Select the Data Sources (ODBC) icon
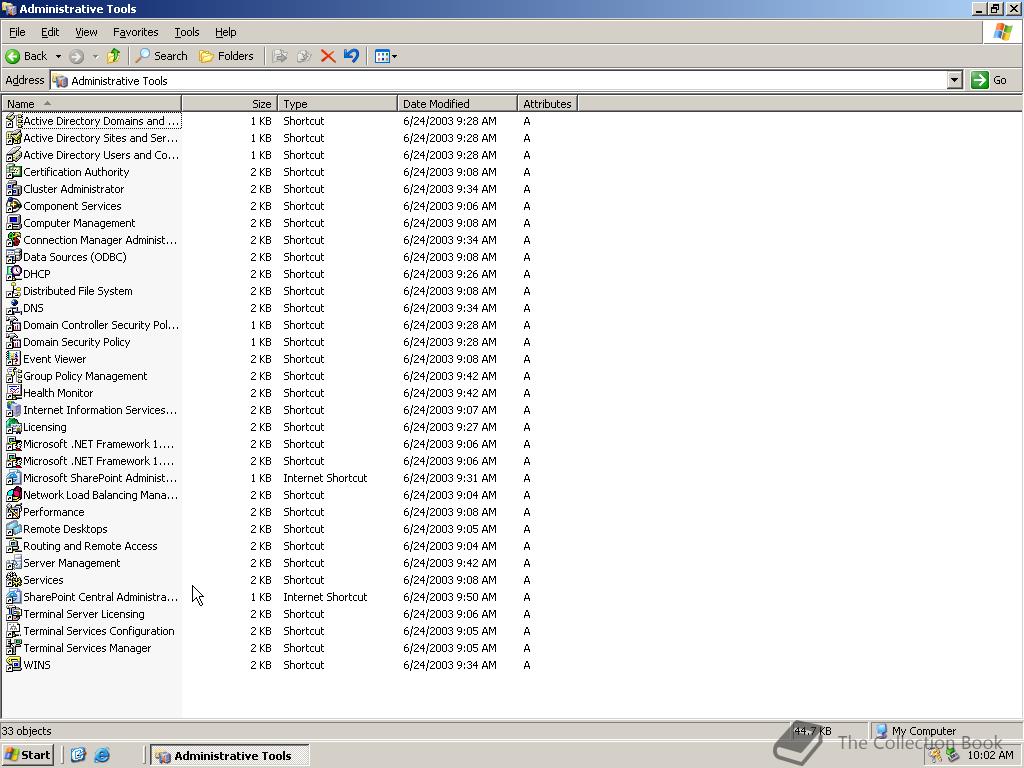Image resolution: width=1024 pixels, height=768 pixels. pos(14,257)
